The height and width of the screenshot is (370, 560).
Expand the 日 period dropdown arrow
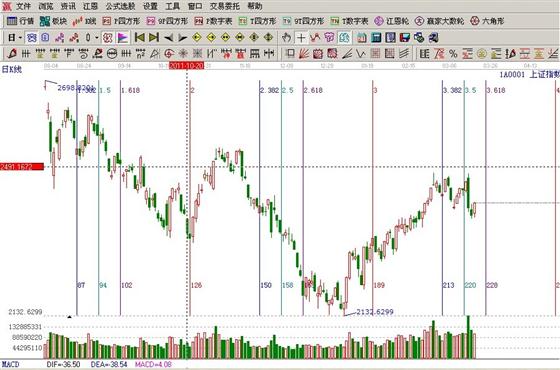[x=20, y=38]
